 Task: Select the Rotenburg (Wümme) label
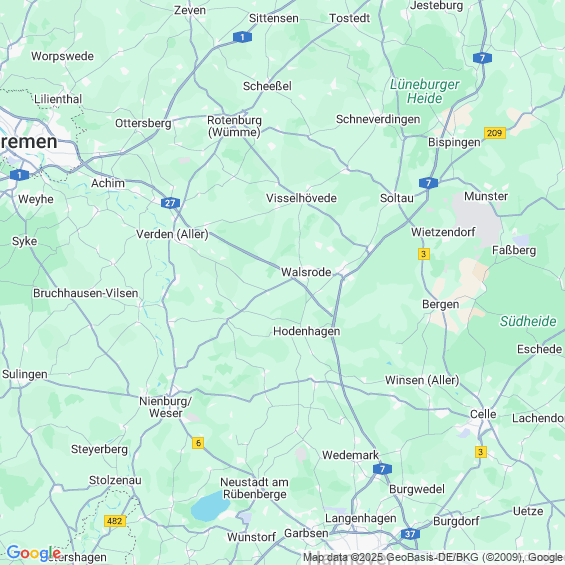pos(234,126)
